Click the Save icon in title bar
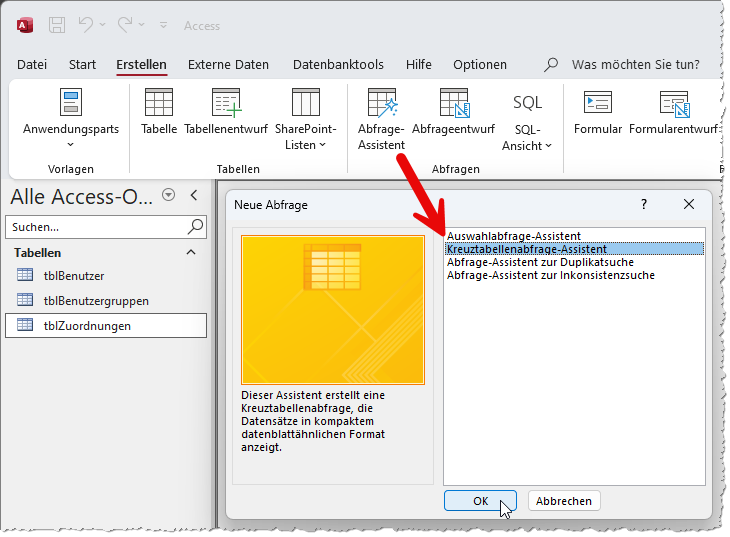 click(58, 25)
